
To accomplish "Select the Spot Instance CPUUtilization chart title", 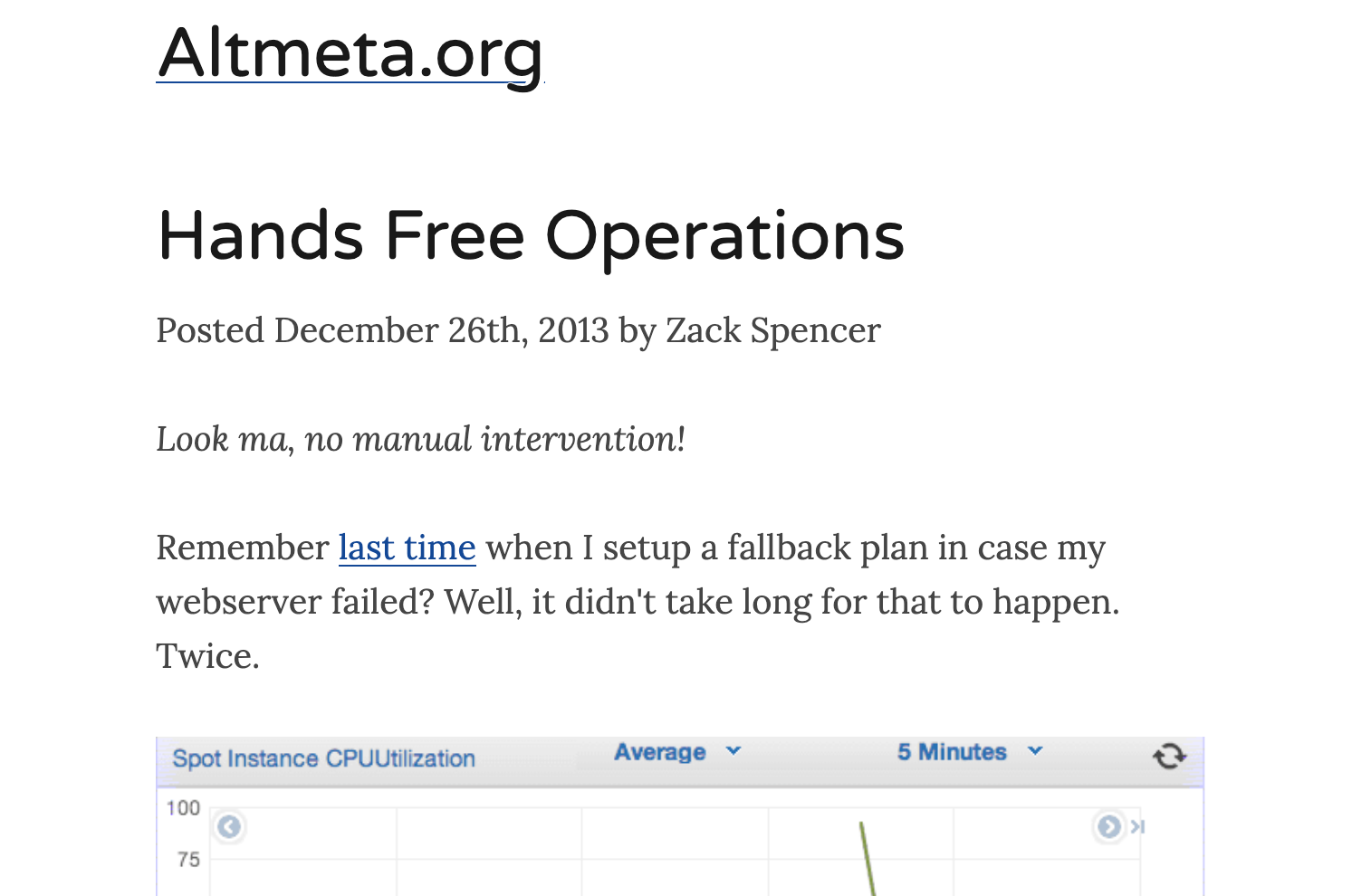I will 323,758.
